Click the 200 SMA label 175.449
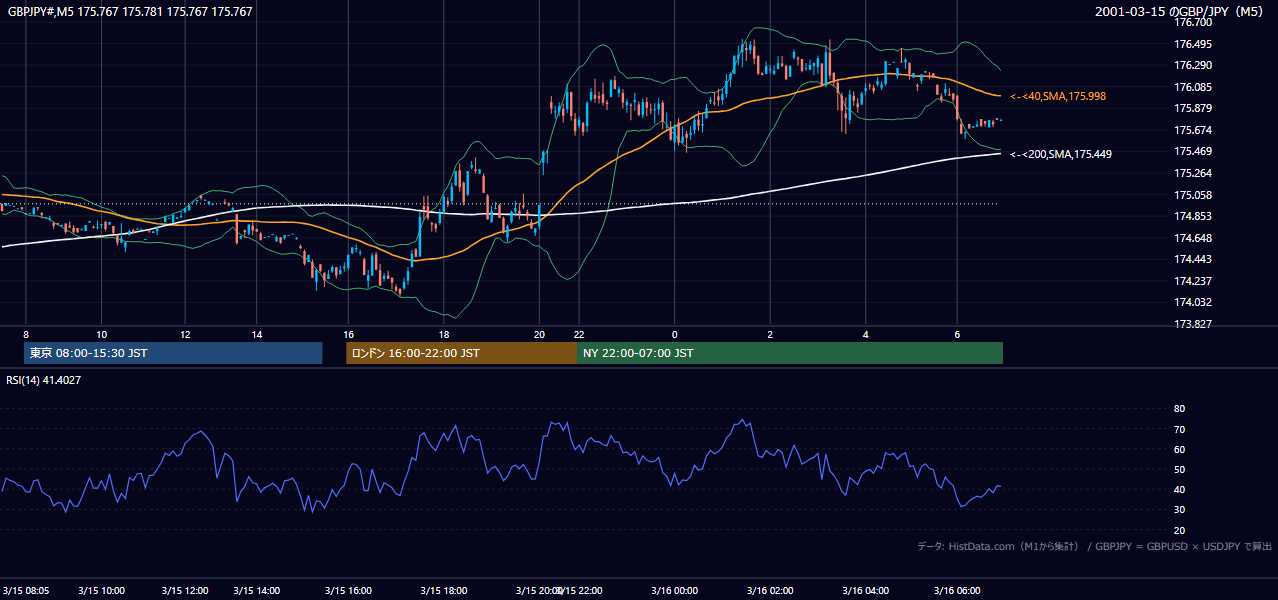 1061,154
